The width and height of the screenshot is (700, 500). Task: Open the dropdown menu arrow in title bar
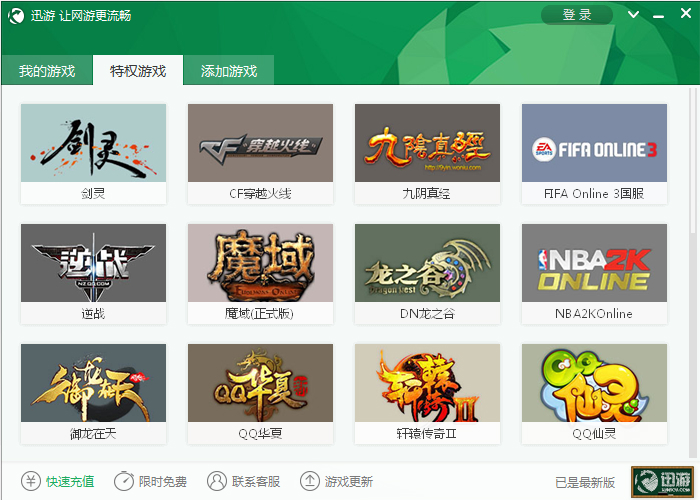point(633,15)
